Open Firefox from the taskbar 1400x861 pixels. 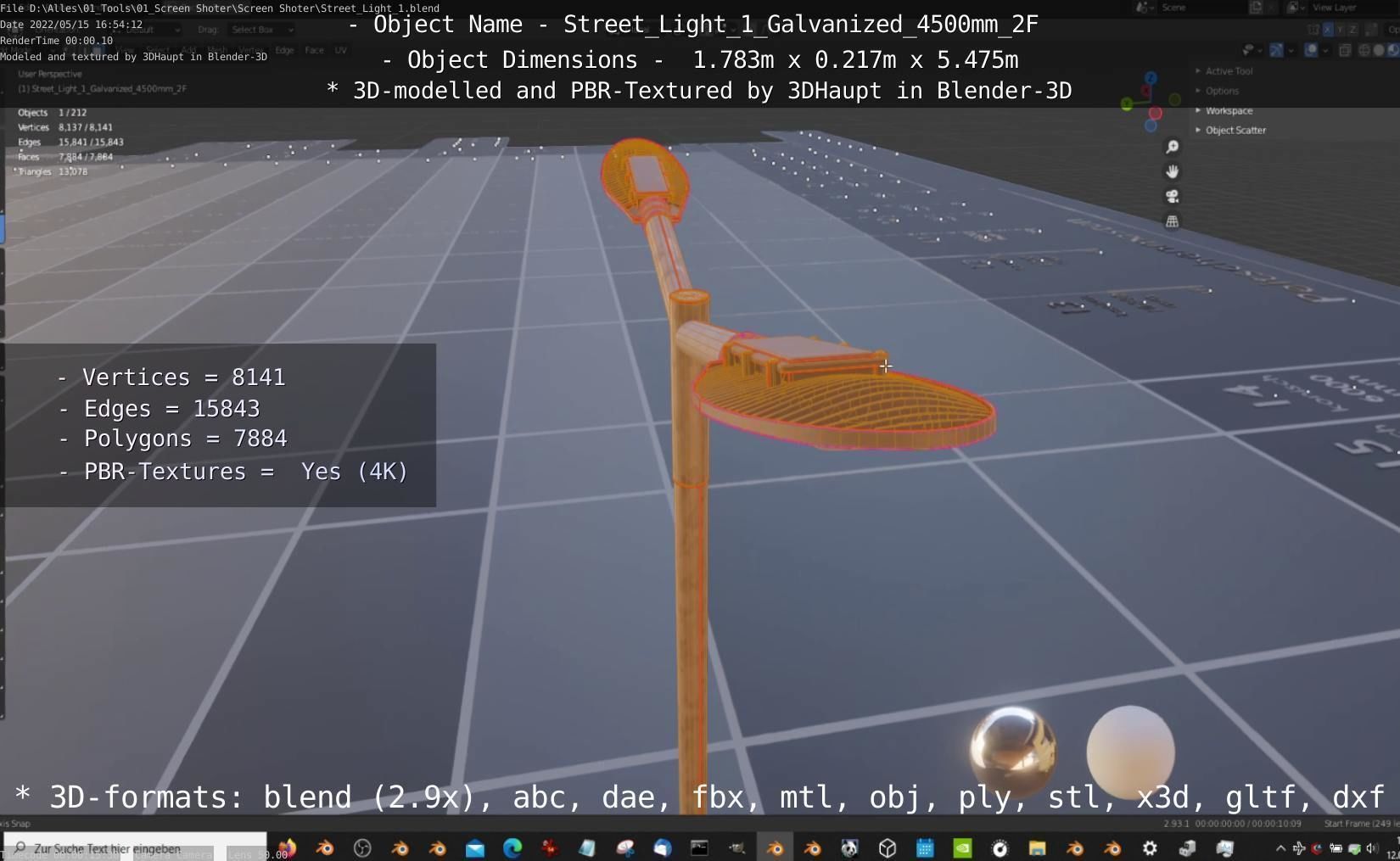pos(287,847)
